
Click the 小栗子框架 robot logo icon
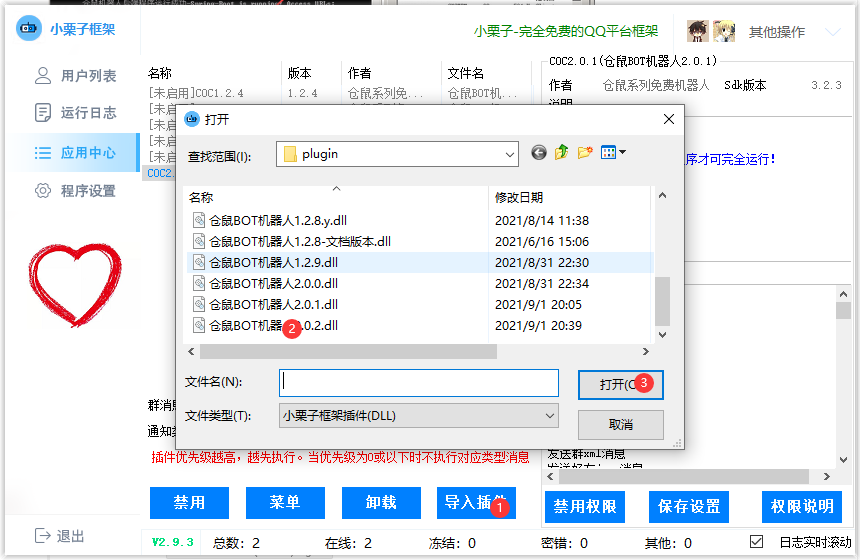[x=29, y=28]
